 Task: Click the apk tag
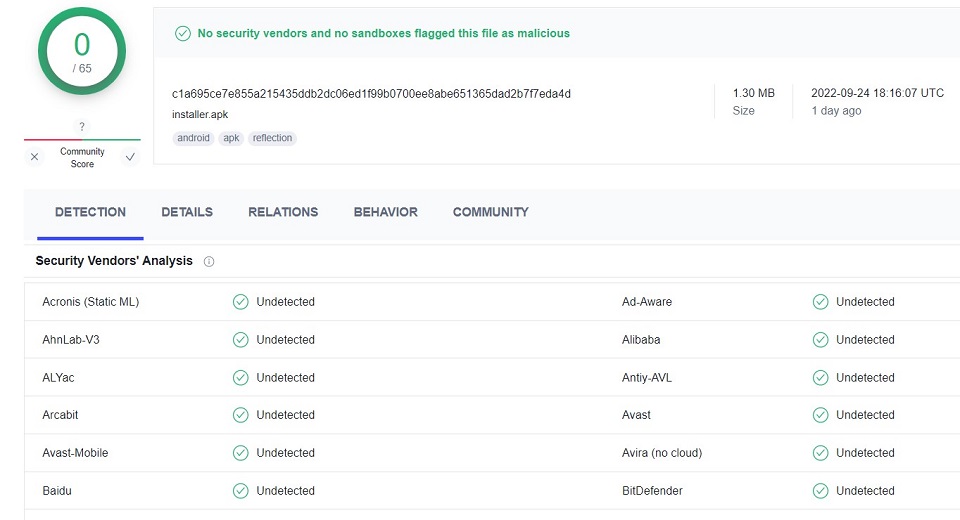(x=231, y=138)
